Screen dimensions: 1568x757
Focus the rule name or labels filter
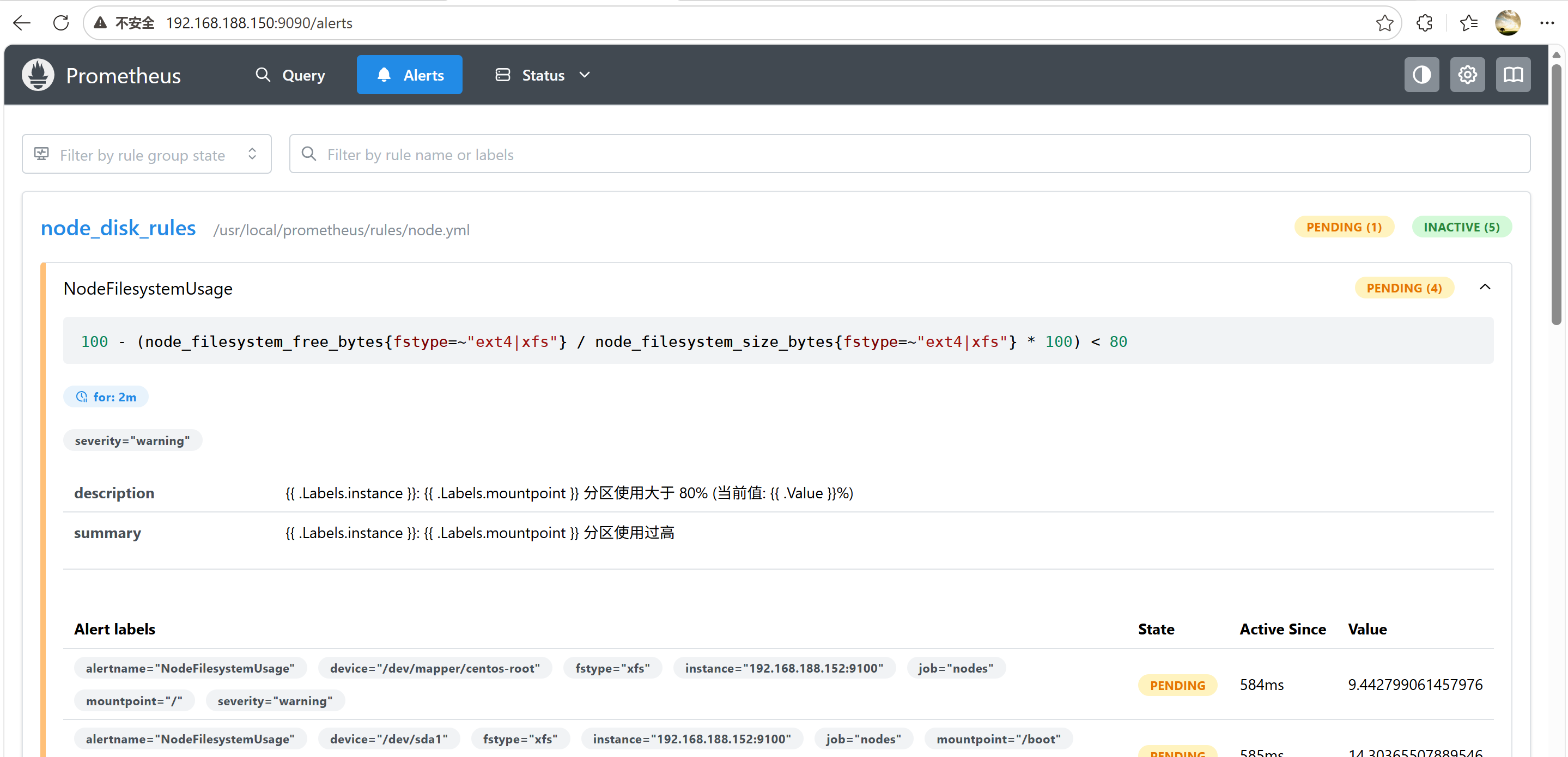(909, 155)
